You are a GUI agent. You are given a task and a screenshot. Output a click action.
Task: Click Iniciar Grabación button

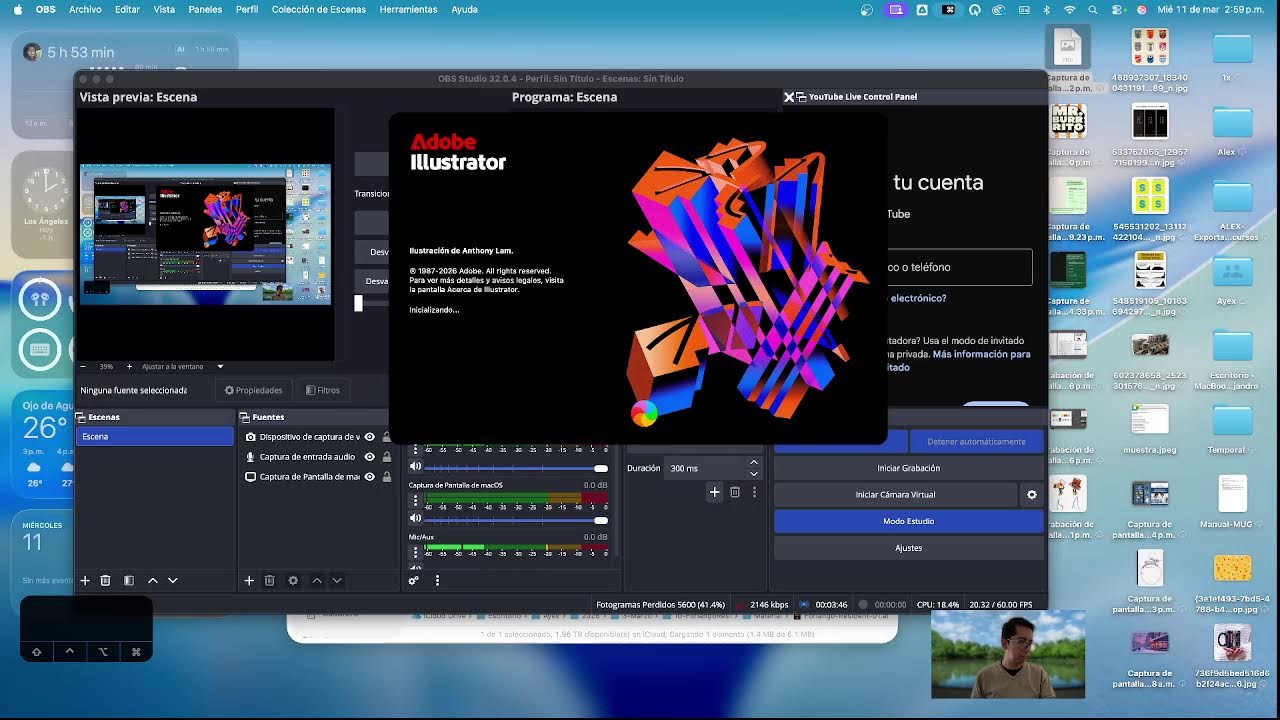click(908, 468)
